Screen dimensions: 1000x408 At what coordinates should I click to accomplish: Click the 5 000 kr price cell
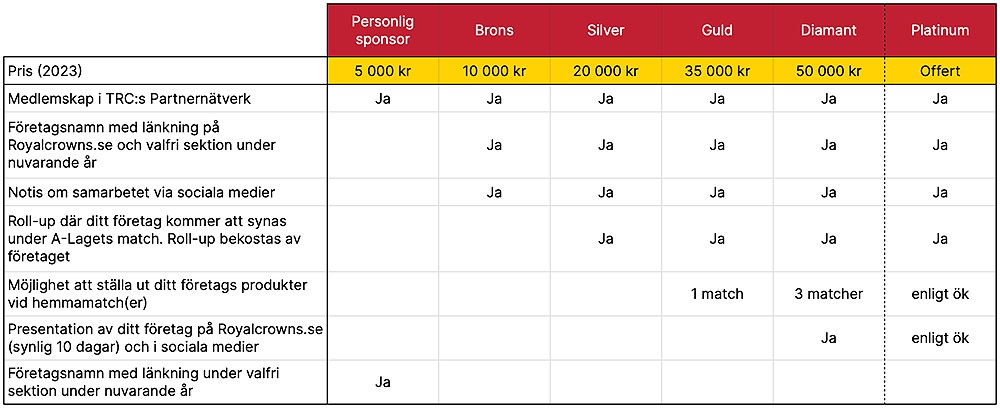pyautogui.click(x=383, y=71)
